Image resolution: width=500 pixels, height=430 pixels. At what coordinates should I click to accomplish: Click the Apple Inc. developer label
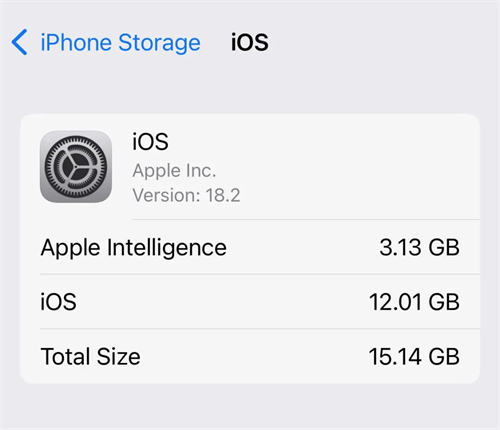[x=174, y=171]
